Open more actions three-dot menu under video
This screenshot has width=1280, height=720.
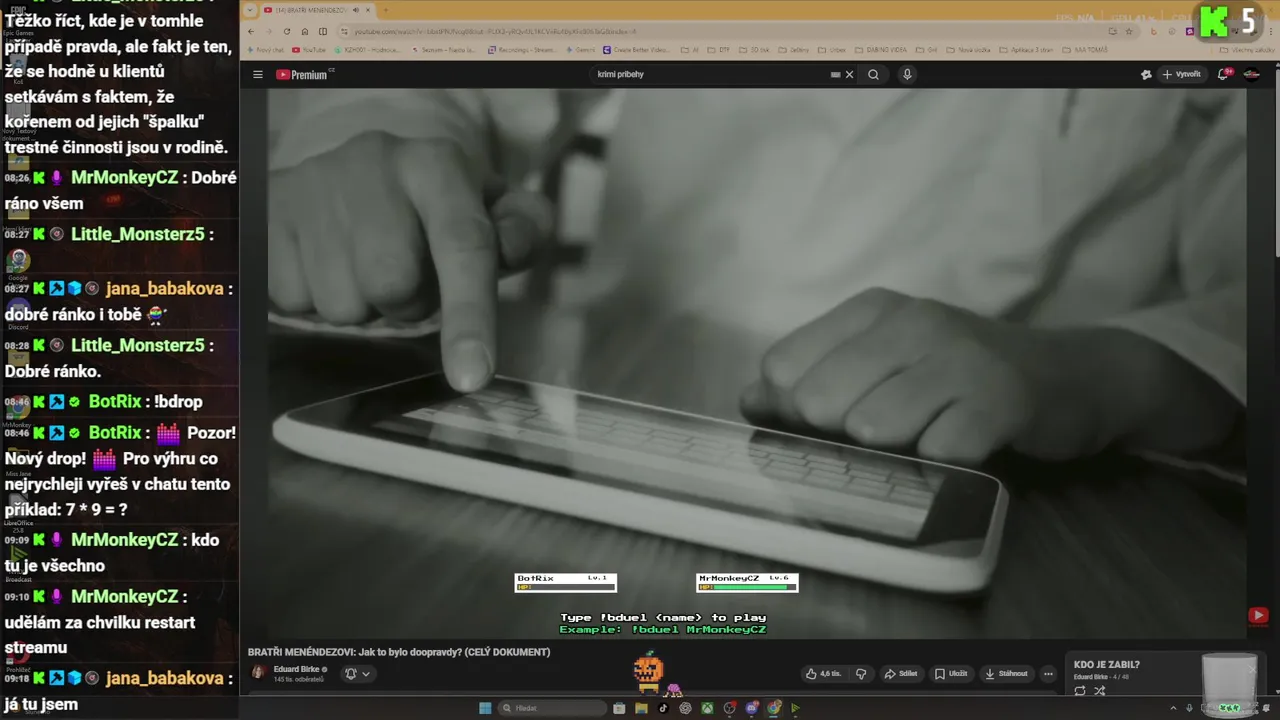[x=1048, y=674]
